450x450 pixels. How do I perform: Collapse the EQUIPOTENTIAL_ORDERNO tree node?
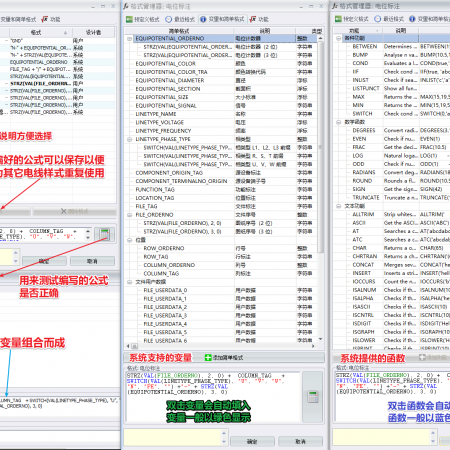[129, 39]
